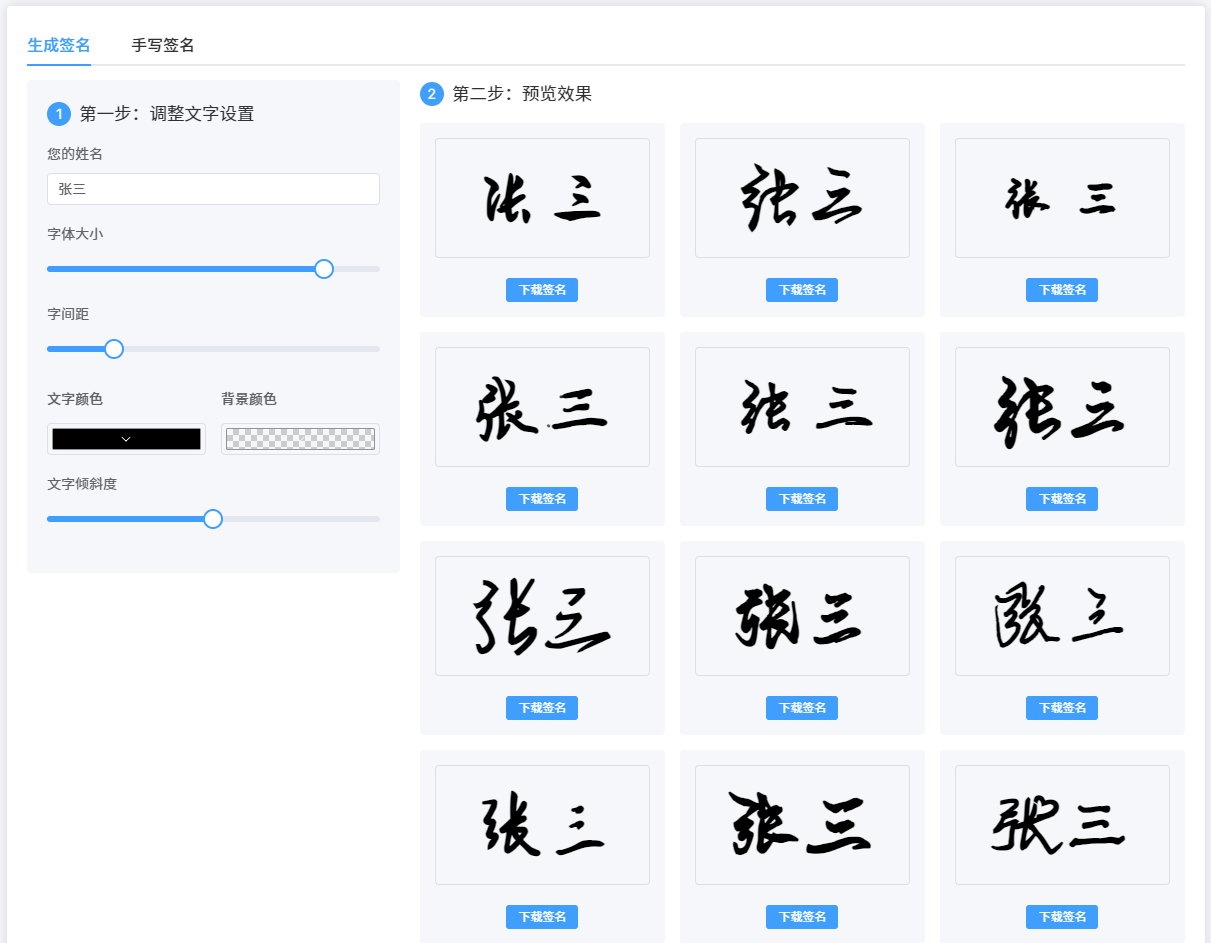Click the step 2 circle icon
The height and width of the screenshot is (943, 1211).
[430, 94]
